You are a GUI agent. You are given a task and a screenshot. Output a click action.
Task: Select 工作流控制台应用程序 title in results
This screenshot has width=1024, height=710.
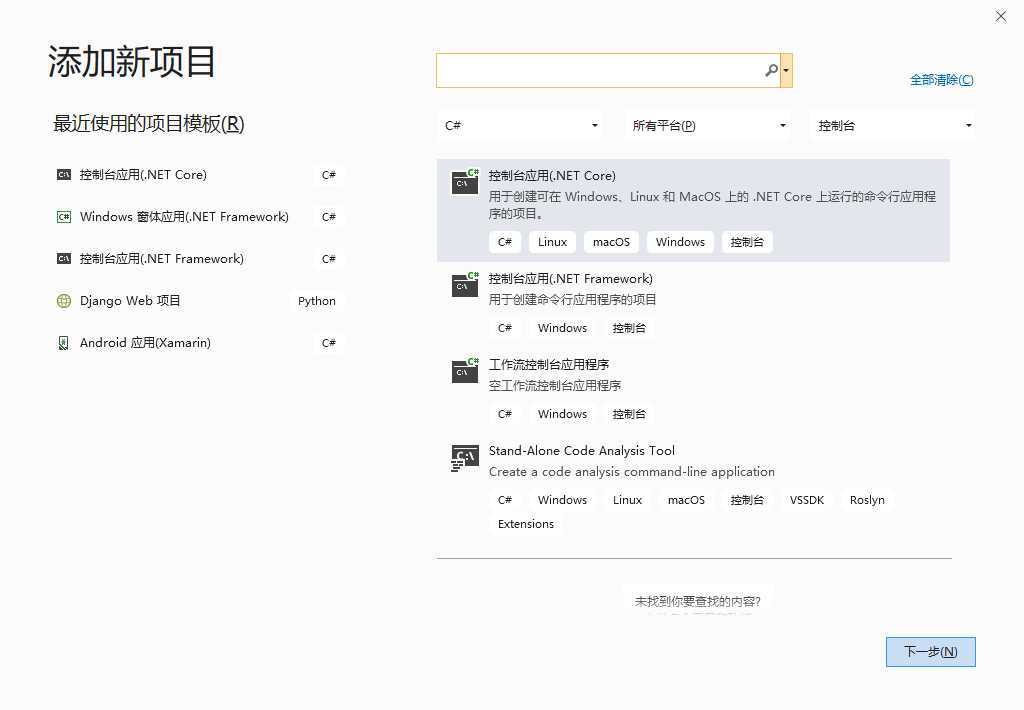[x=549, y=364]
